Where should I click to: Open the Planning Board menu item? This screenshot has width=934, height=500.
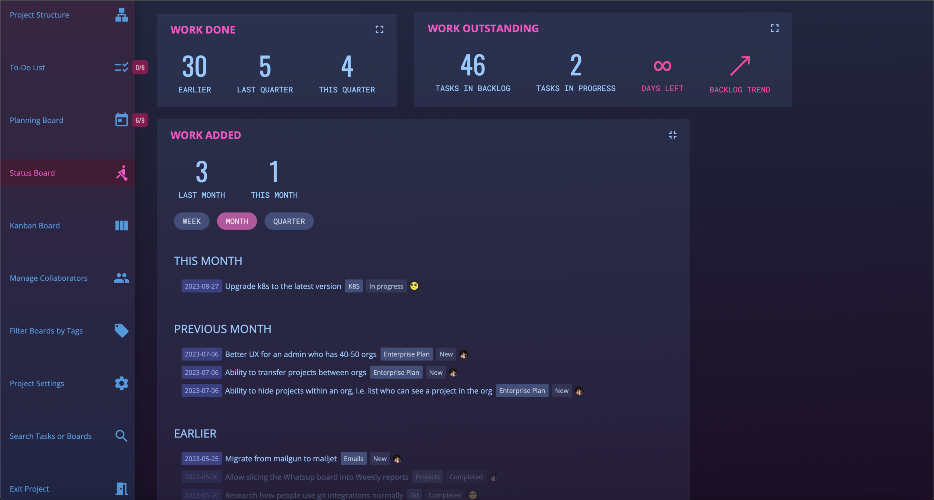[36, 120]
